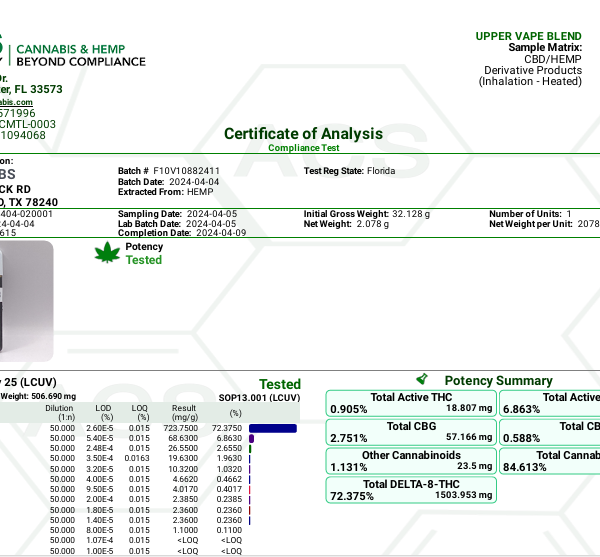600x557 pixels.
Task: Click the LOD value 2.48E-4
Action: coord(99,448)
